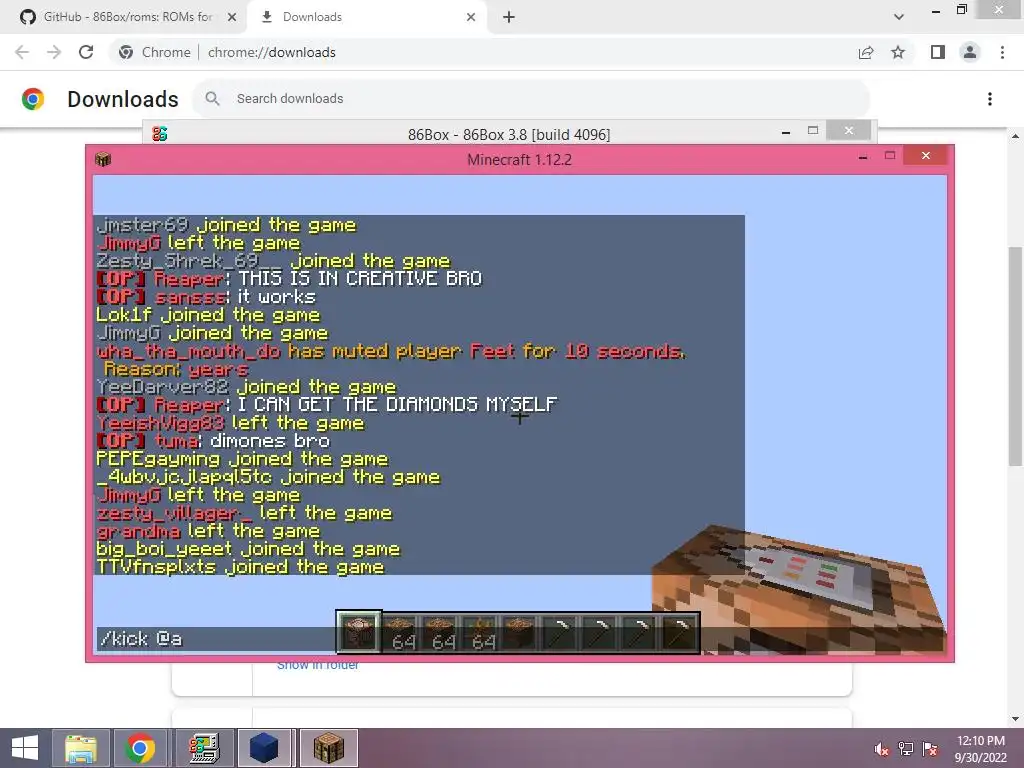Image resolution: width=1024 pixels, height=768 pixels.
Task: Close the 86Box window
Action: (848, 131)
